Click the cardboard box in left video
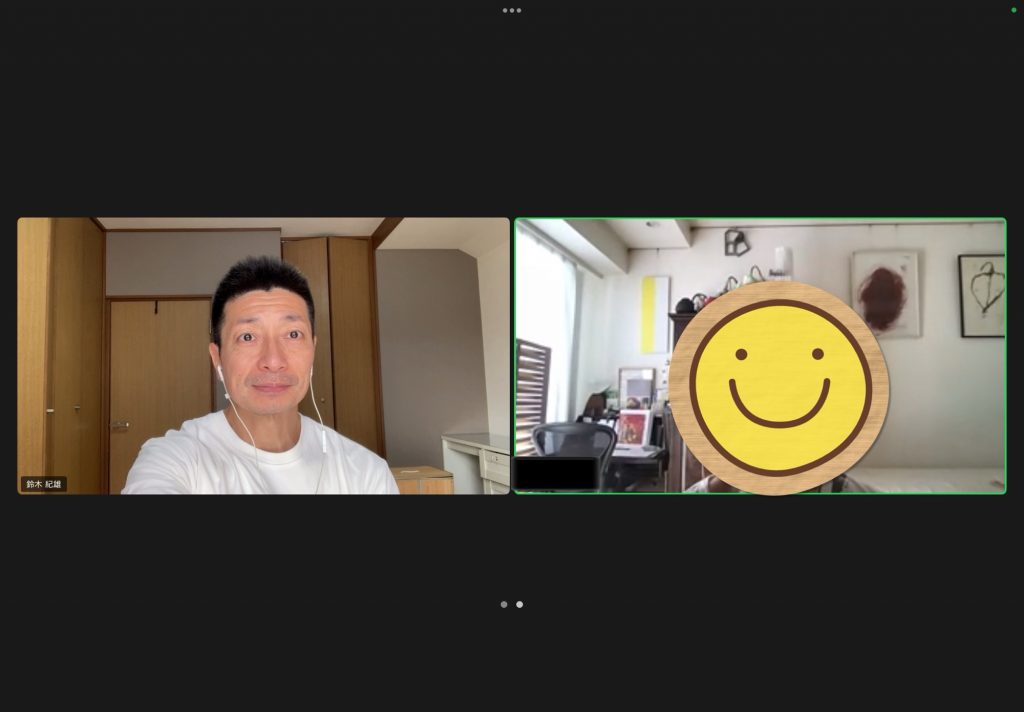1024x712 pixels. pyautogui.click(x=422, y=480)
